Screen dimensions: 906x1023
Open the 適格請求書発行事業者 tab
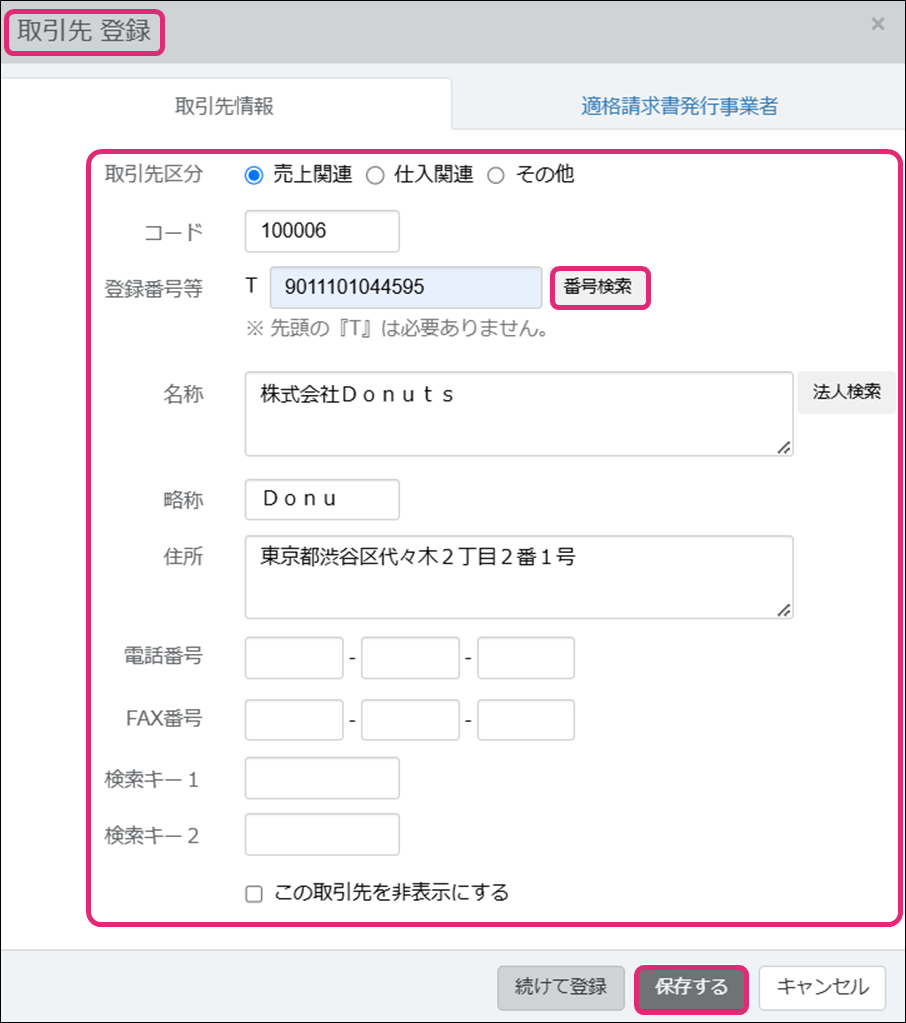coord(679,106)
